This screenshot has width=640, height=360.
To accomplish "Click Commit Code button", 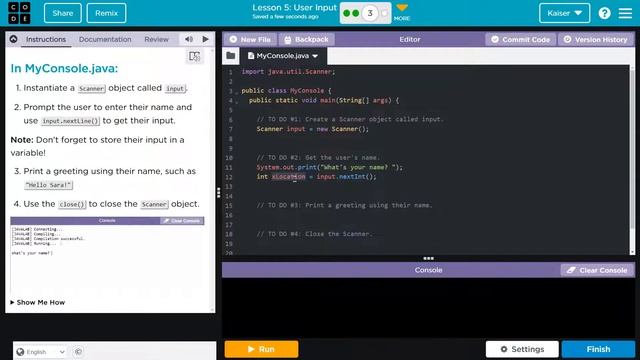I will coord(520,40).
